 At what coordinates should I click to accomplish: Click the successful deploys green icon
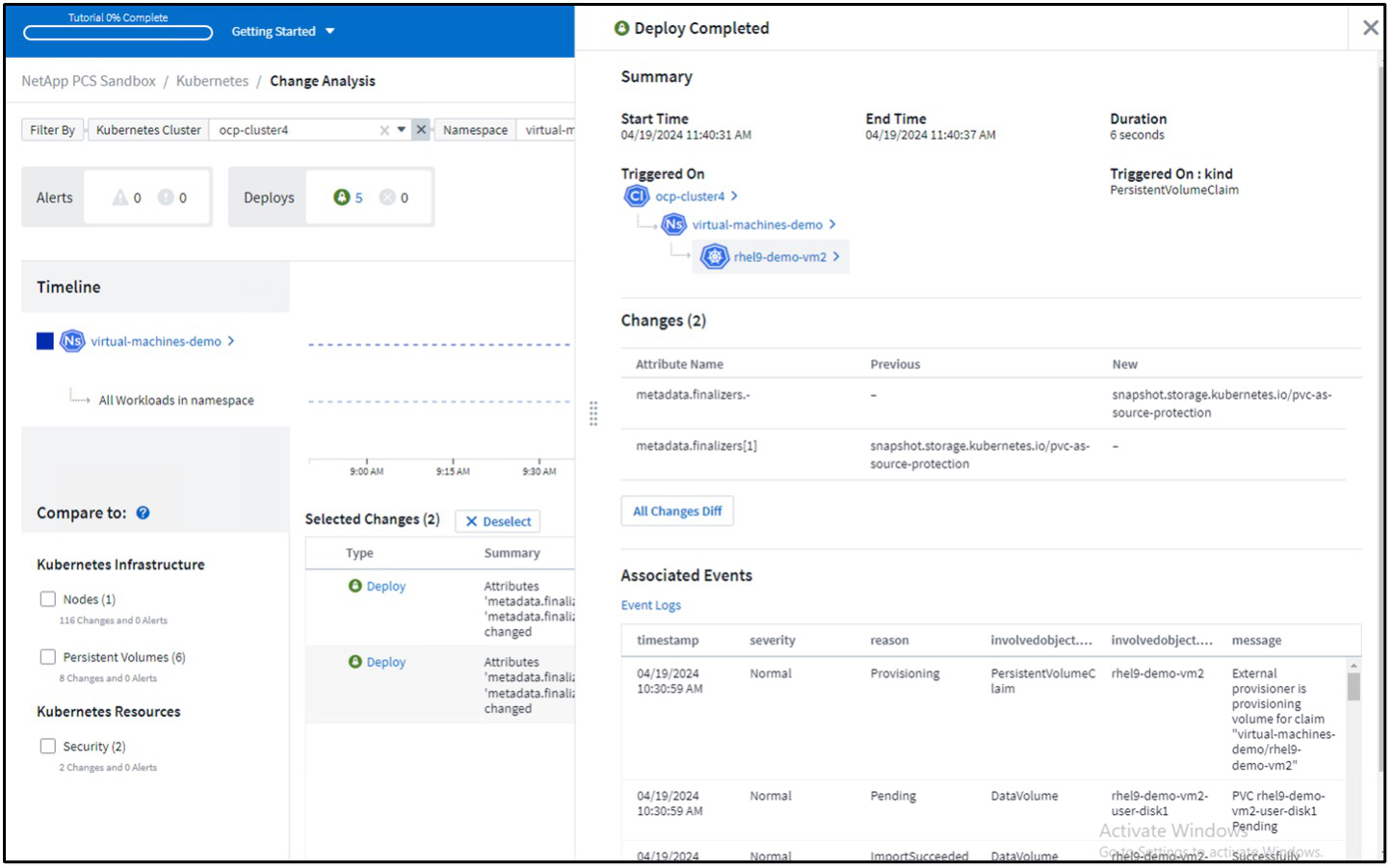(341, 197)
